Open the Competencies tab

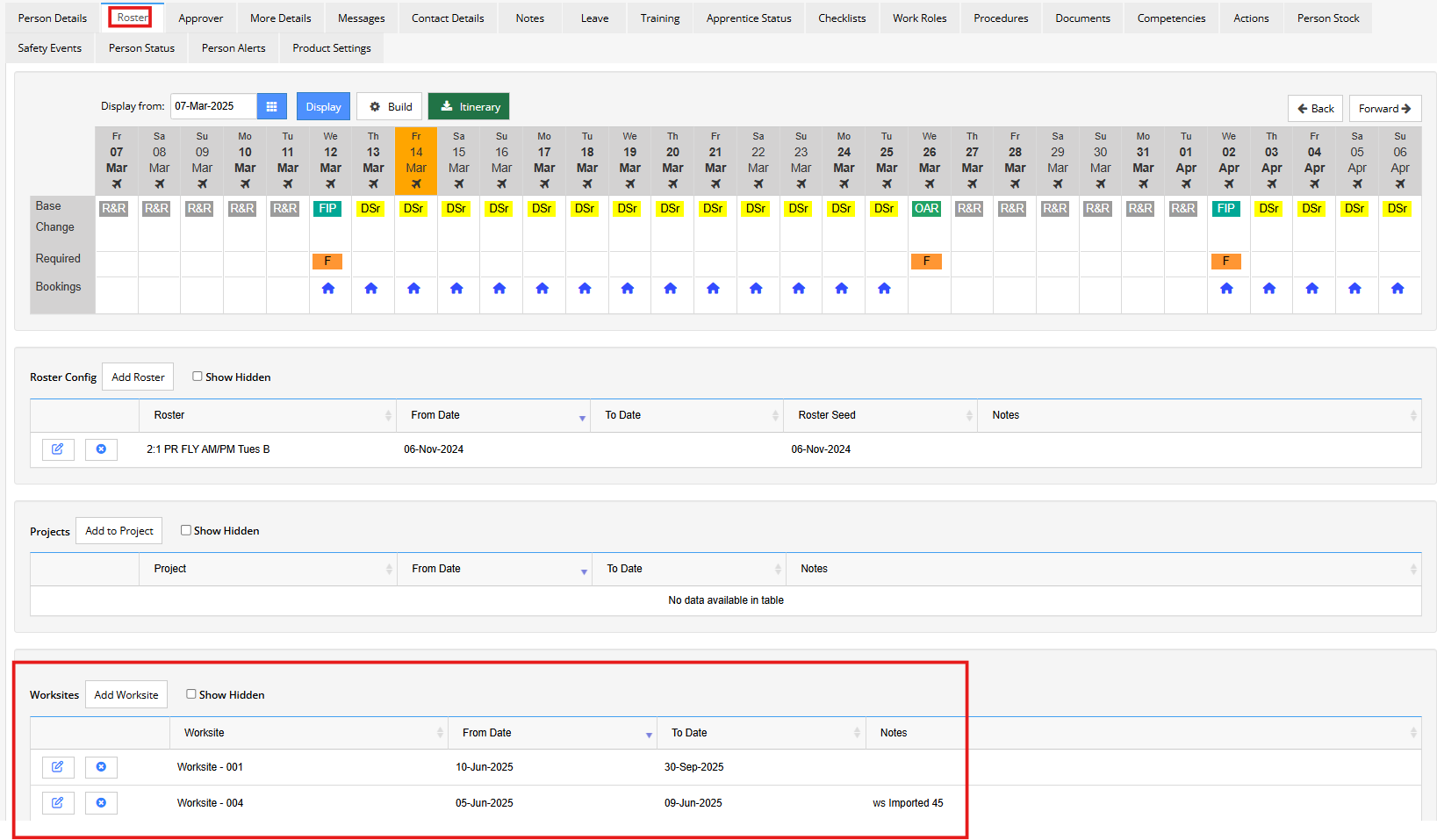1171,18
